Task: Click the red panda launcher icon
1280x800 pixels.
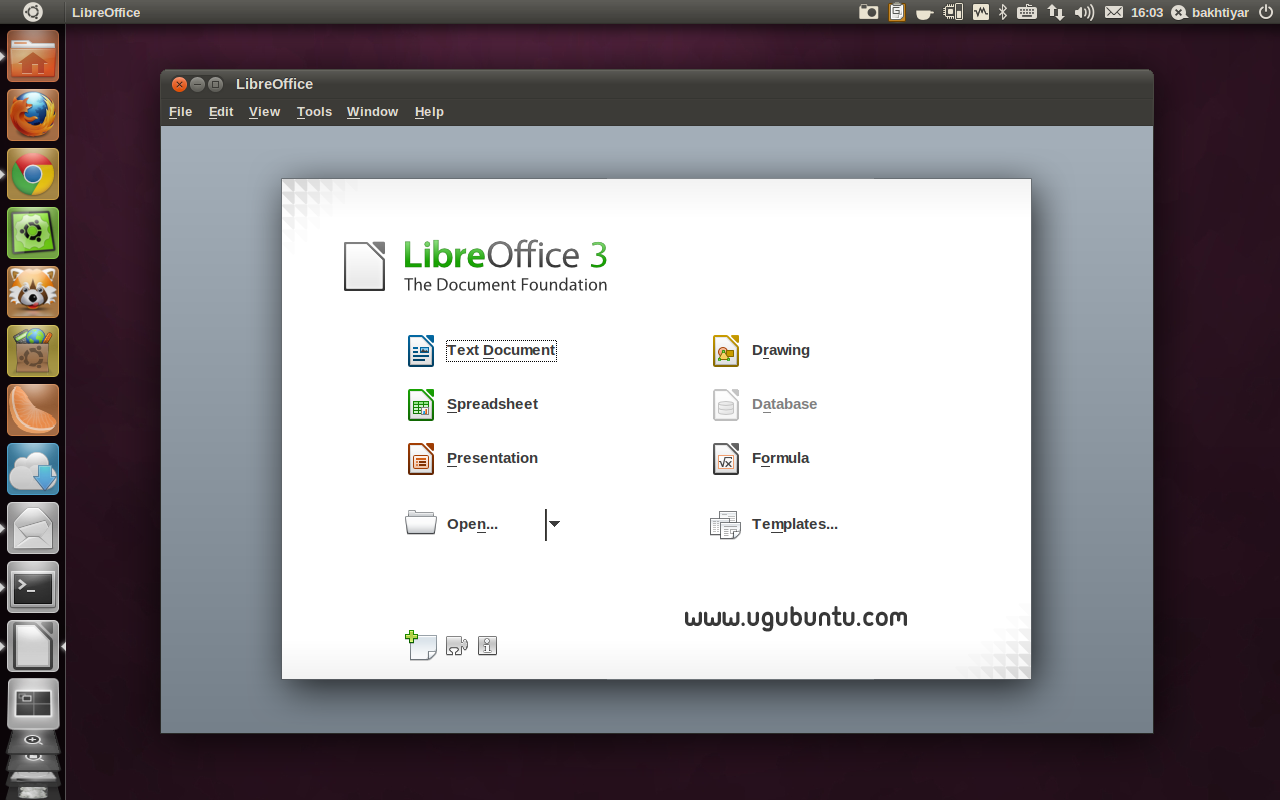Action: click(33, 292)
